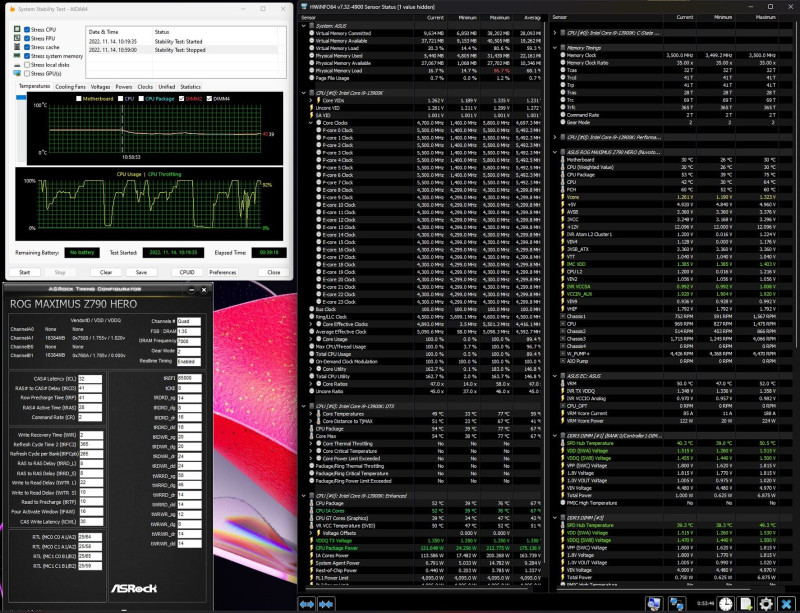Screen dimensions: 800x613
Task: Expand Core Temperatures row
Action: pyautogui.click(x=311, y=414)
